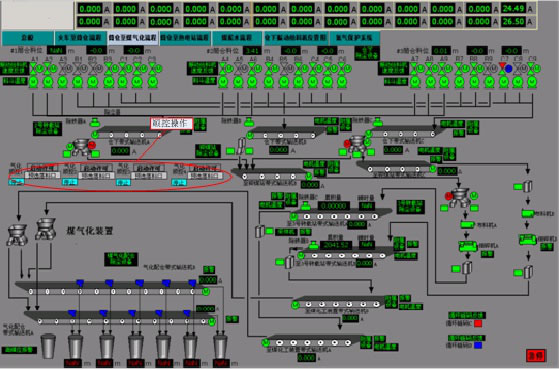Click the red-topped C7 gate valve
The height and width of the screenshot is (370, 559).
502,68
